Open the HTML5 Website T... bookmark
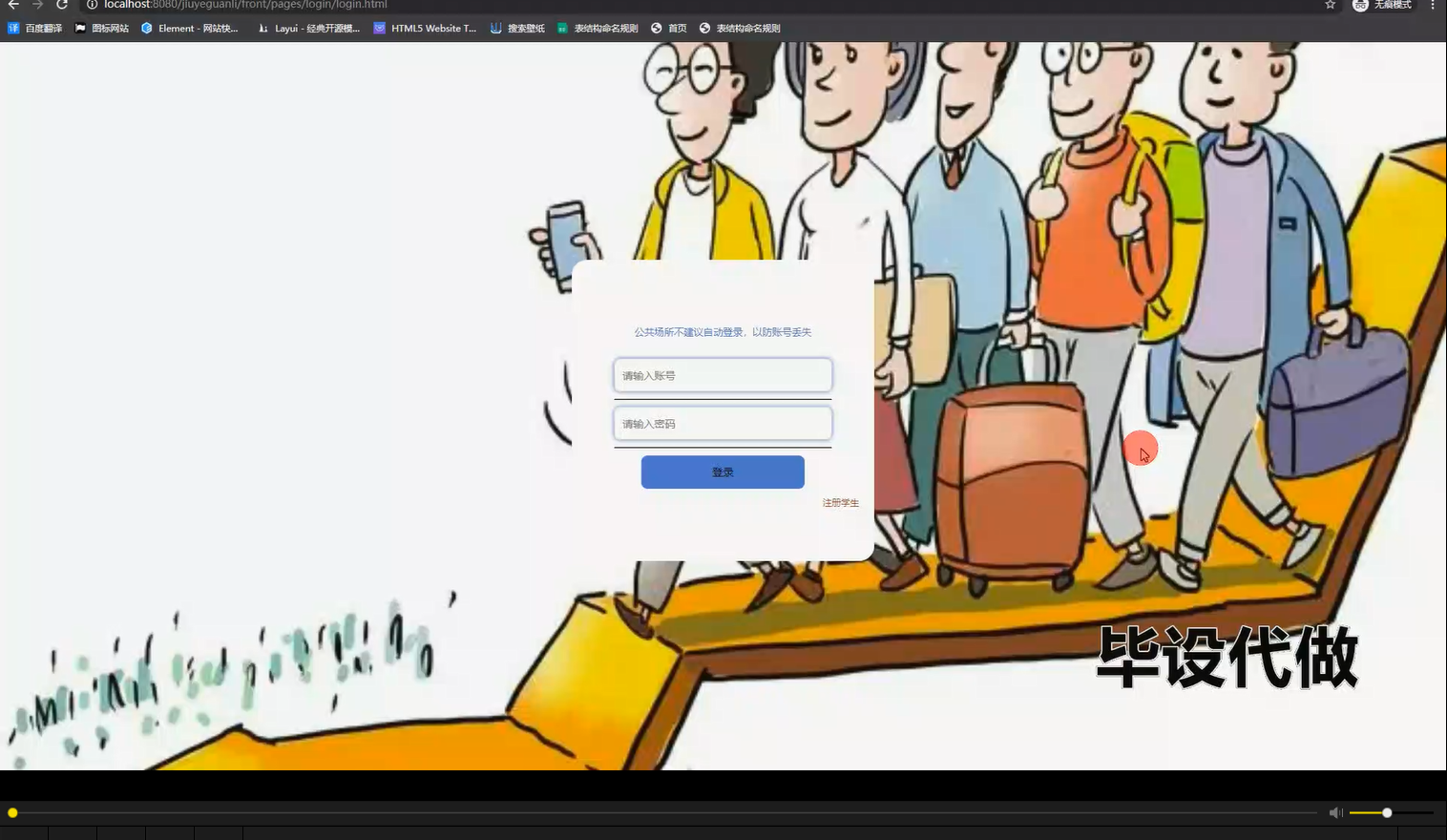The height and width of the screenshot is (840, 1447). click(x=425, y=29)
